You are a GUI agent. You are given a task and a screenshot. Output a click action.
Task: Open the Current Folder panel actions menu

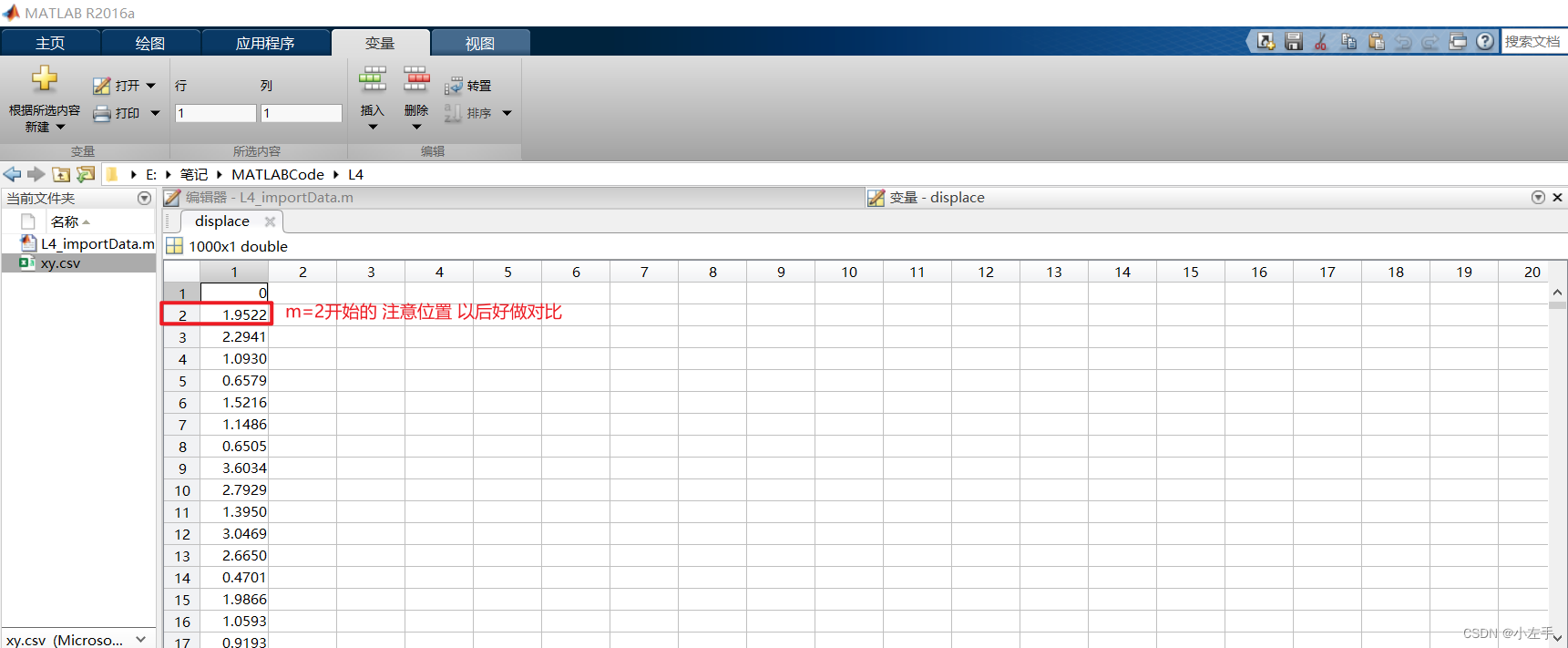coord(144,198)
